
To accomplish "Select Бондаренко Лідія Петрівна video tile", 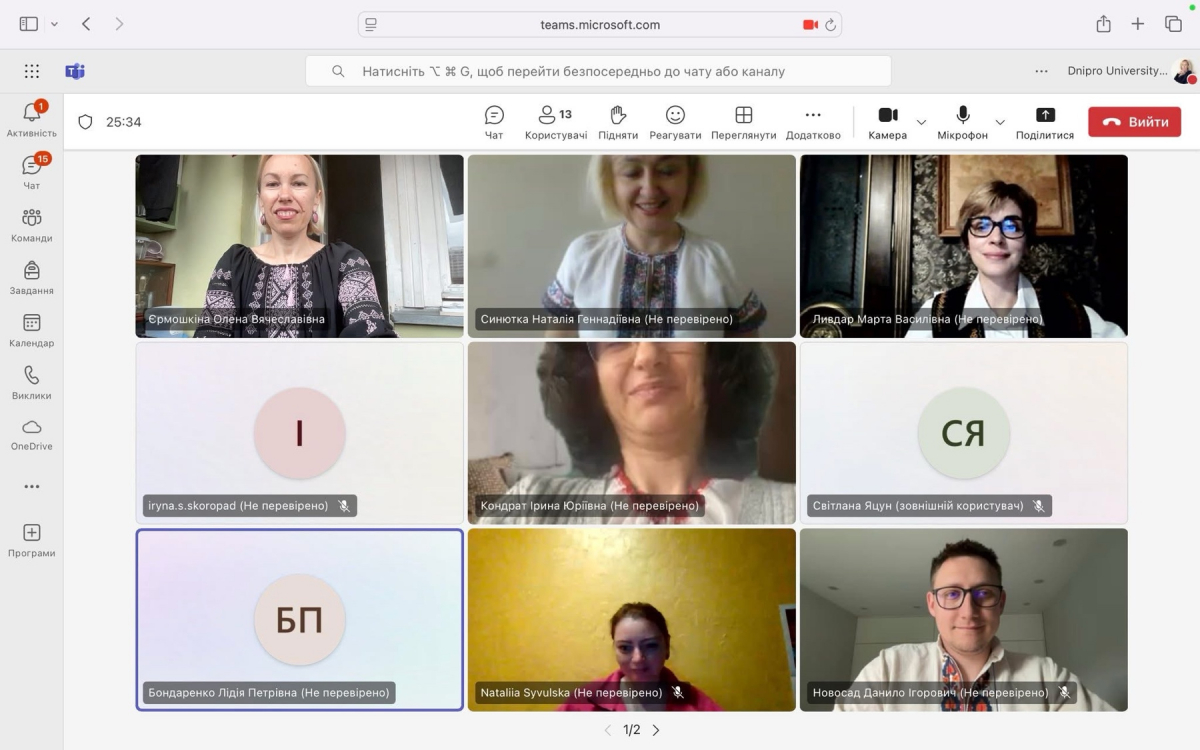I will tap(299, 619).
